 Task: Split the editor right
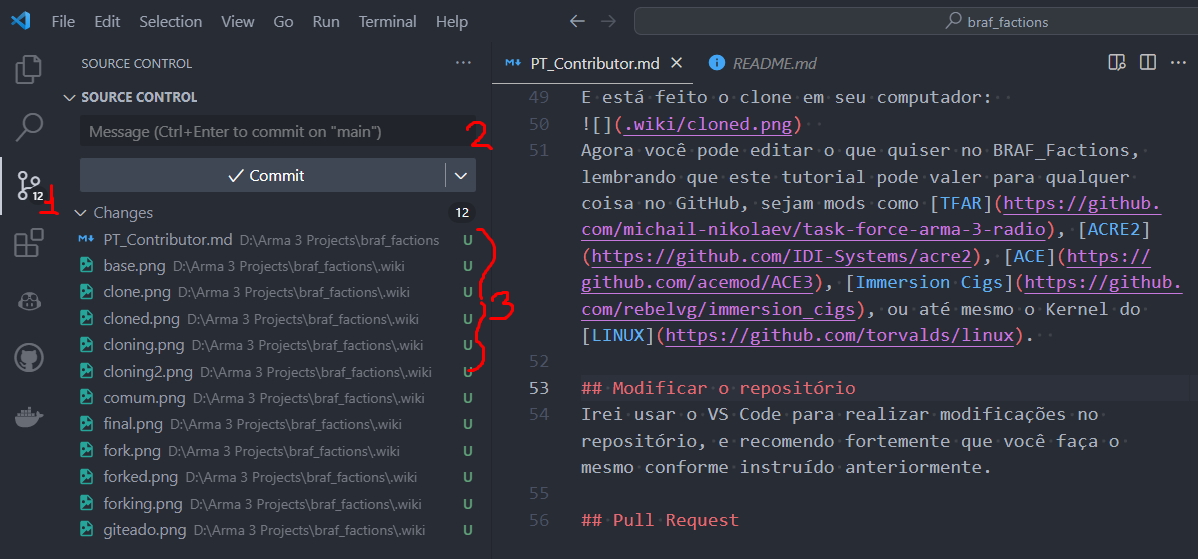(x=1147, y=63)
